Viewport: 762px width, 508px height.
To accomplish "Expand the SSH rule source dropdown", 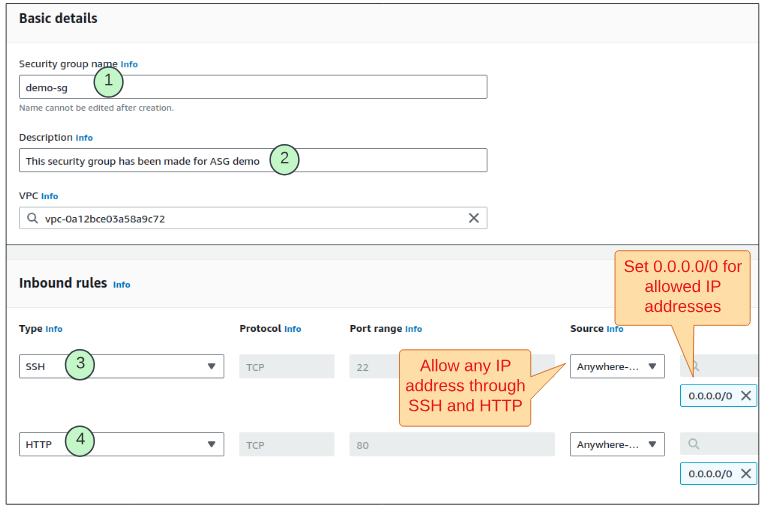I will [x=652, y=366].
